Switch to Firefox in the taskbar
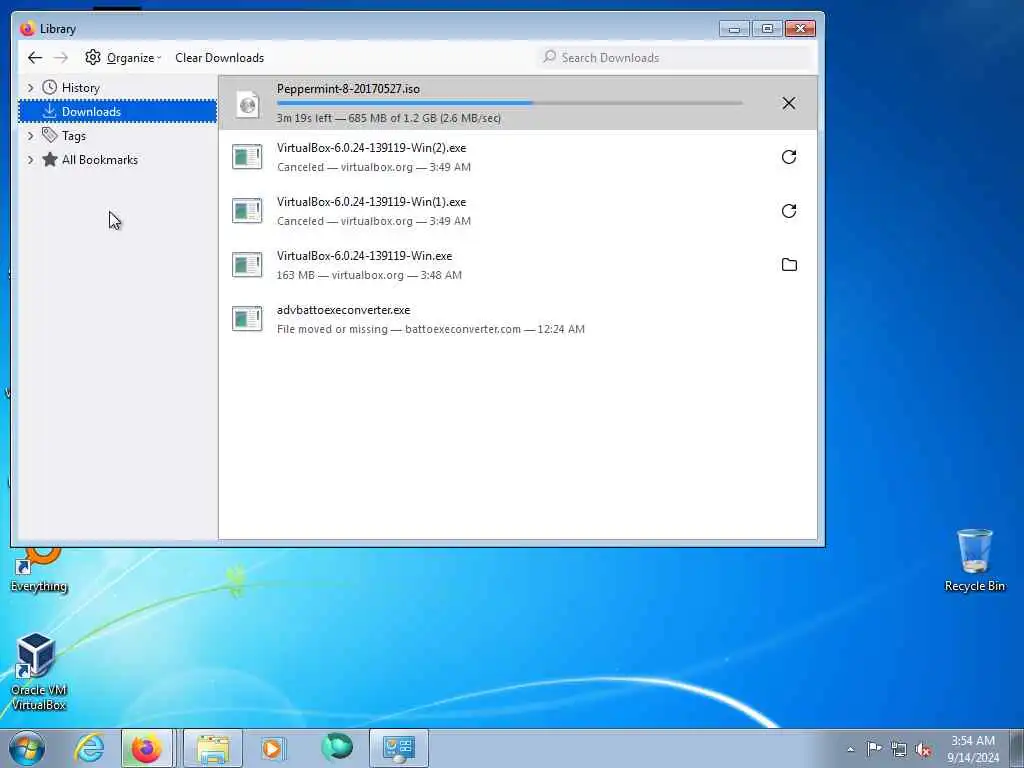This screenshot has height=768, width=1024. [147, 748]
